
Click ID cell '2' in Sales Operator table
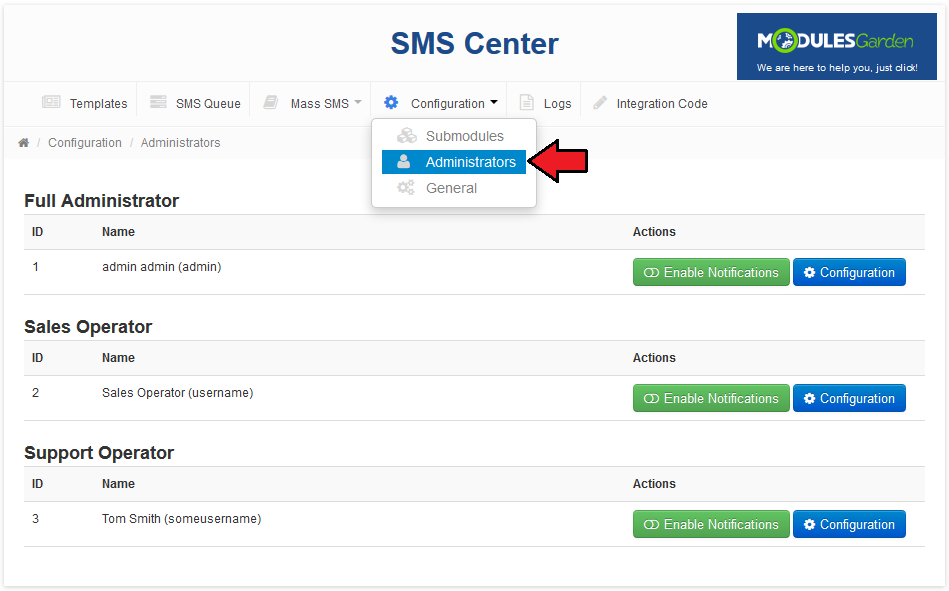click(x=36, y=393)
